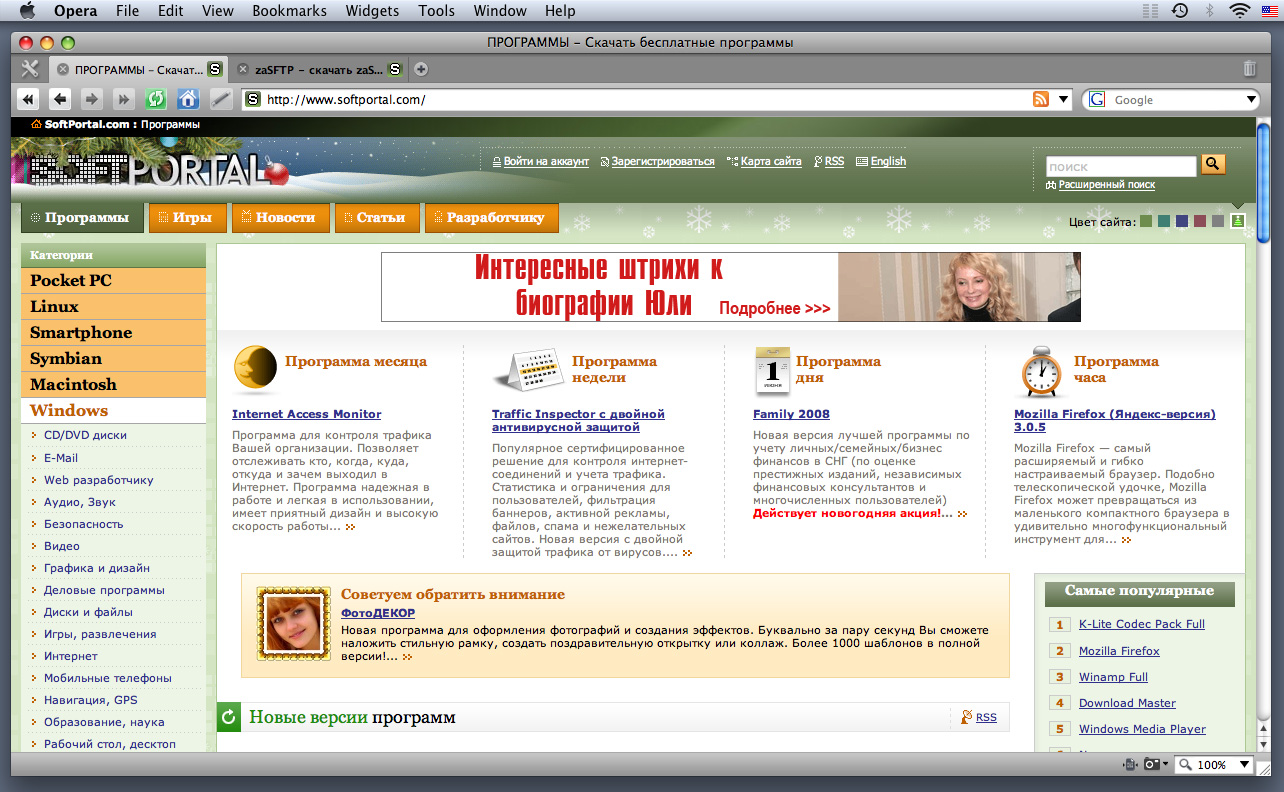Viewport: 1284px width, 792px height.
Task: Click the magnifier search button on SoftPortal
Action: click(1213, 164)
